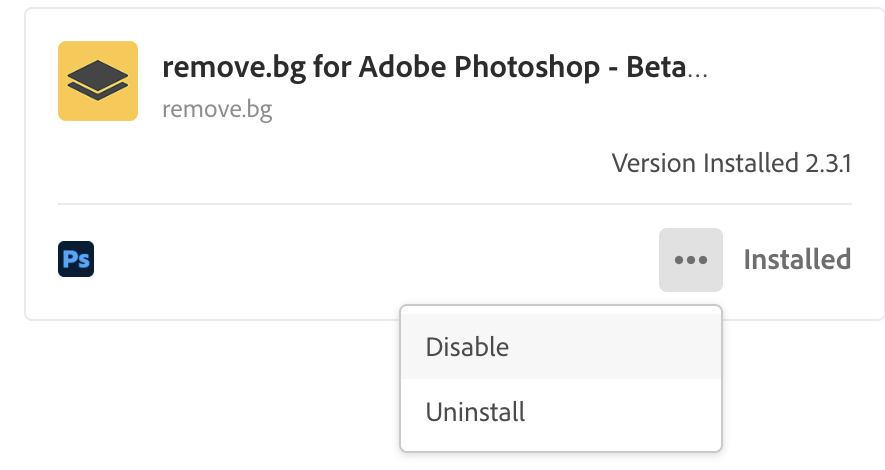The width and height of the screenshot is (885, 470).
Task: Open the three-dot more options button
Action: pyautogui.click(x=691, y=260)
